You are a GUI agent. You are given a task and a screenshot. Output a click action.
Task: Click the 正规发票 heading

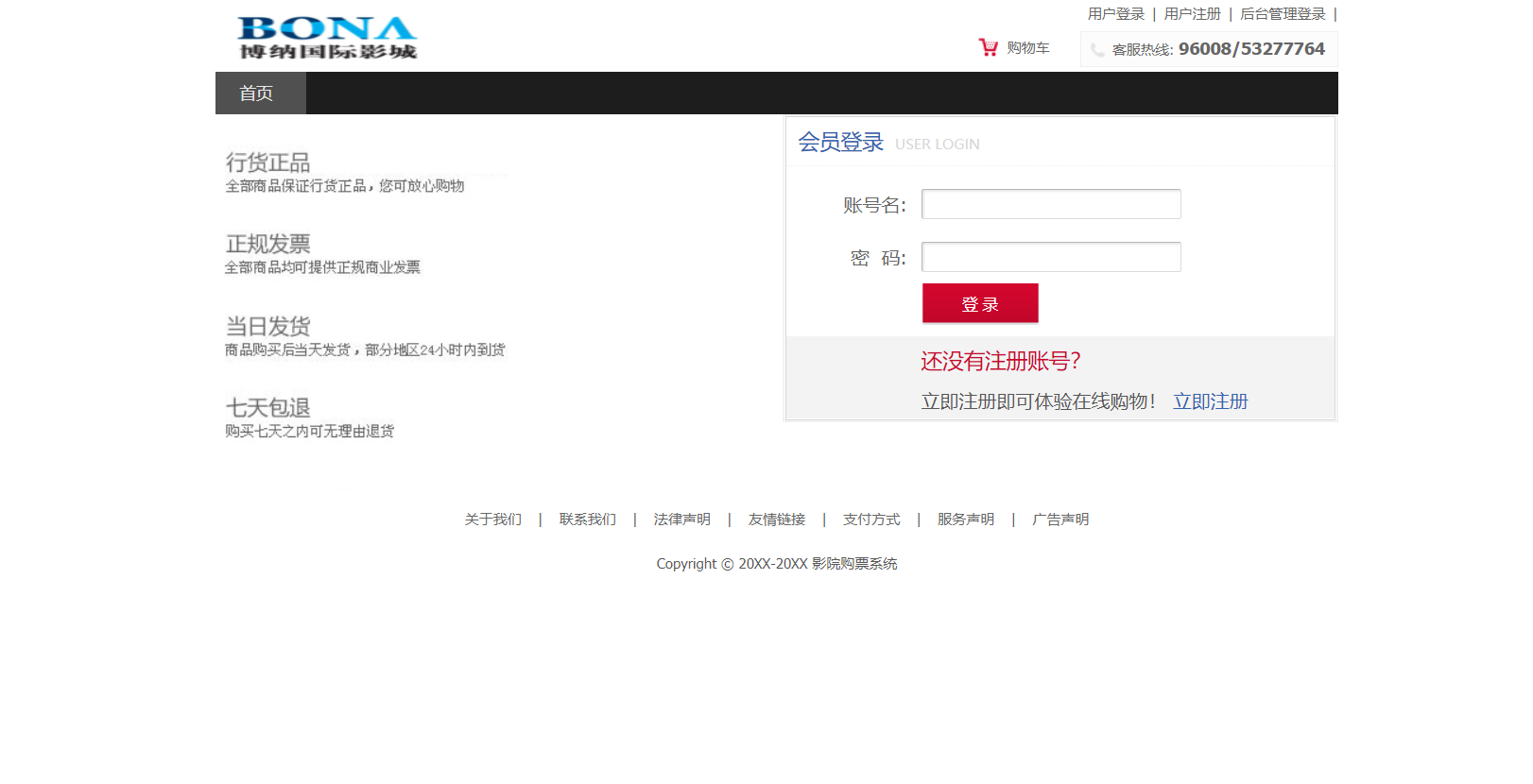click(x=267, y=244)
